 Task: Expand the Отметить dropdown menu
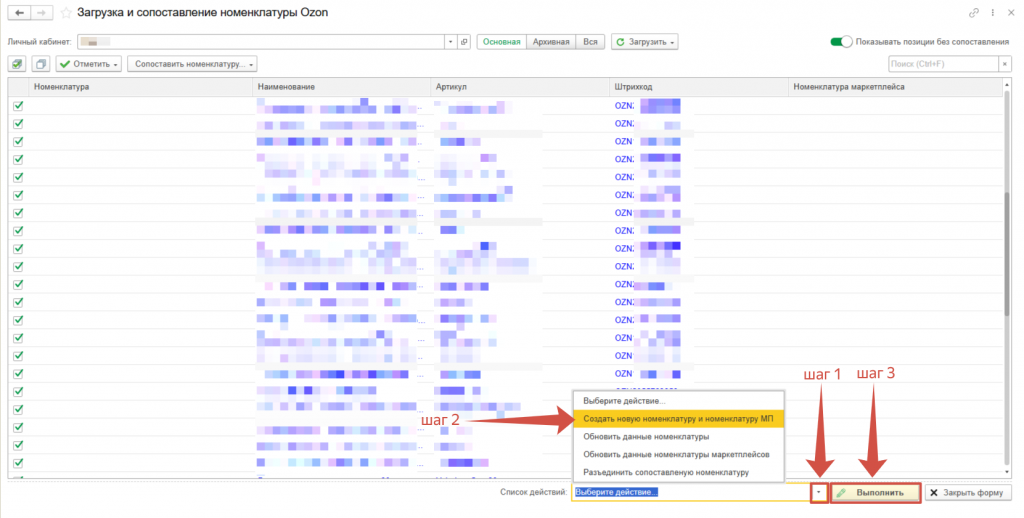pyautogui.click(x=88, y=64)
